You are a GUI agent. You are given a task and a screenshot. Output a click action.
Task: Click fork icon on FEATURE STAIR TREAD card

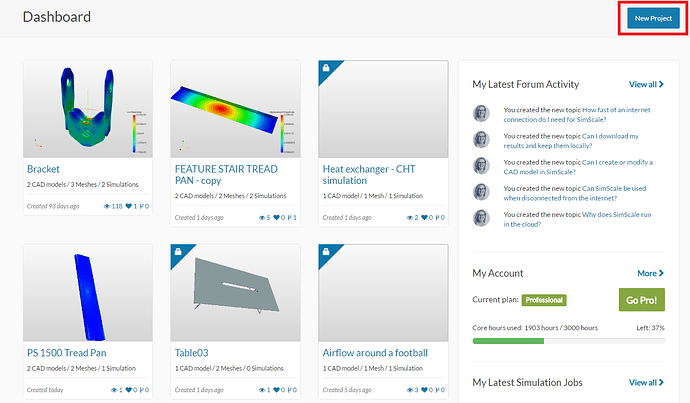(290, 217)
